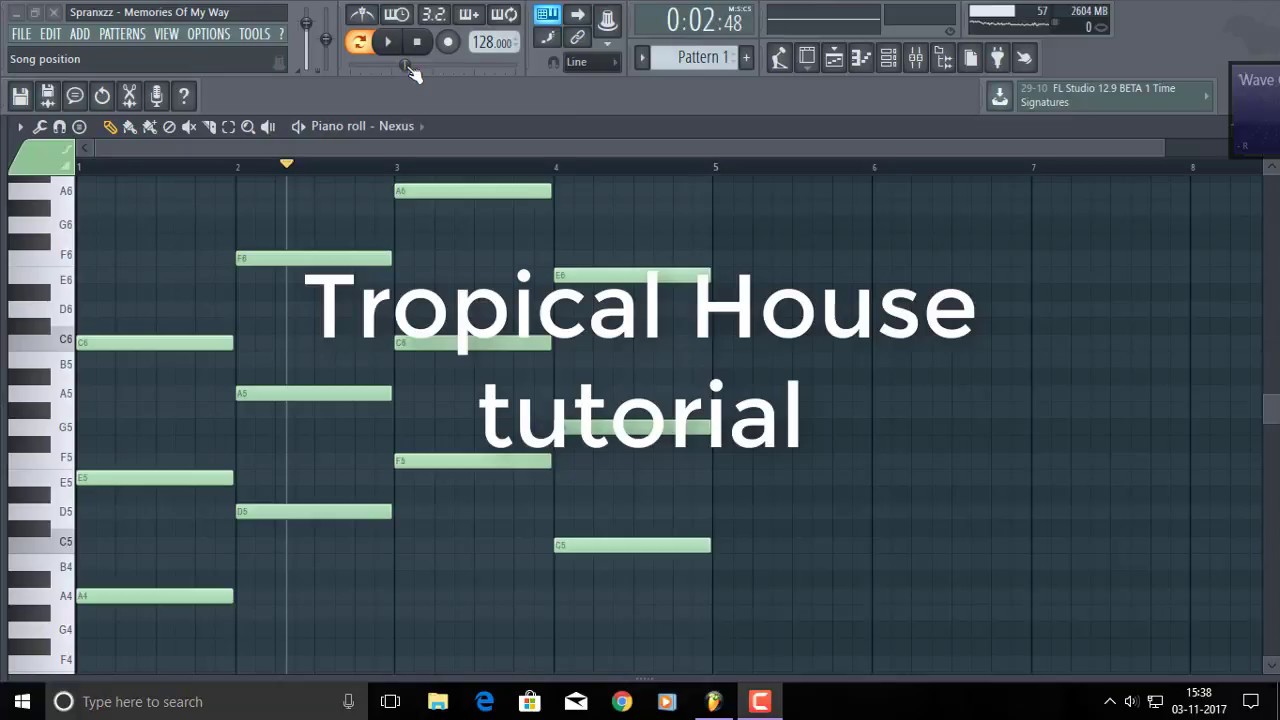Click the Undo history icon
The width and height of the screenshot is (1280, 720).
click(x=102, y=96)
